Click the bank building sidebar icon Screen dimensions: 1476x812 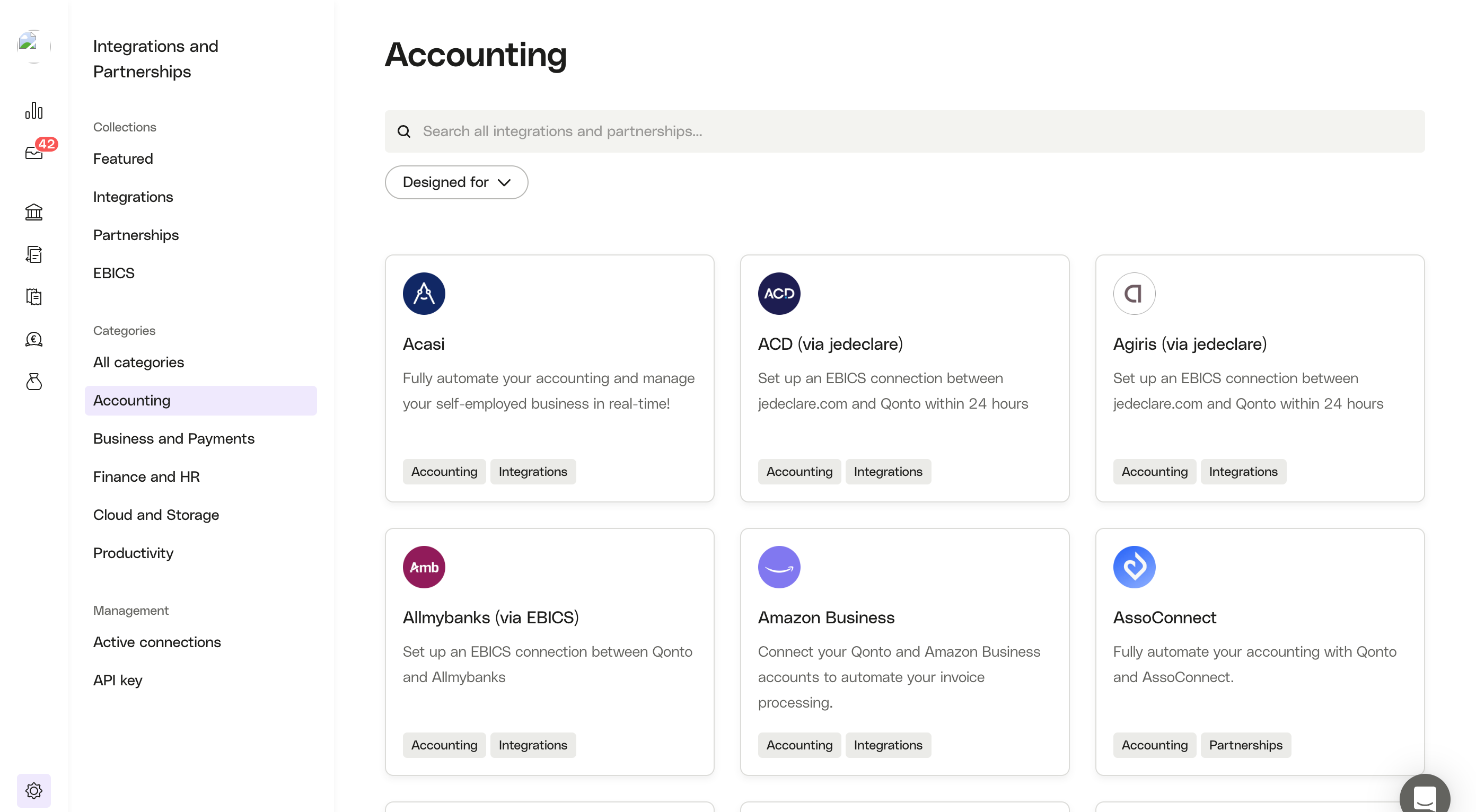coord(34,213)
